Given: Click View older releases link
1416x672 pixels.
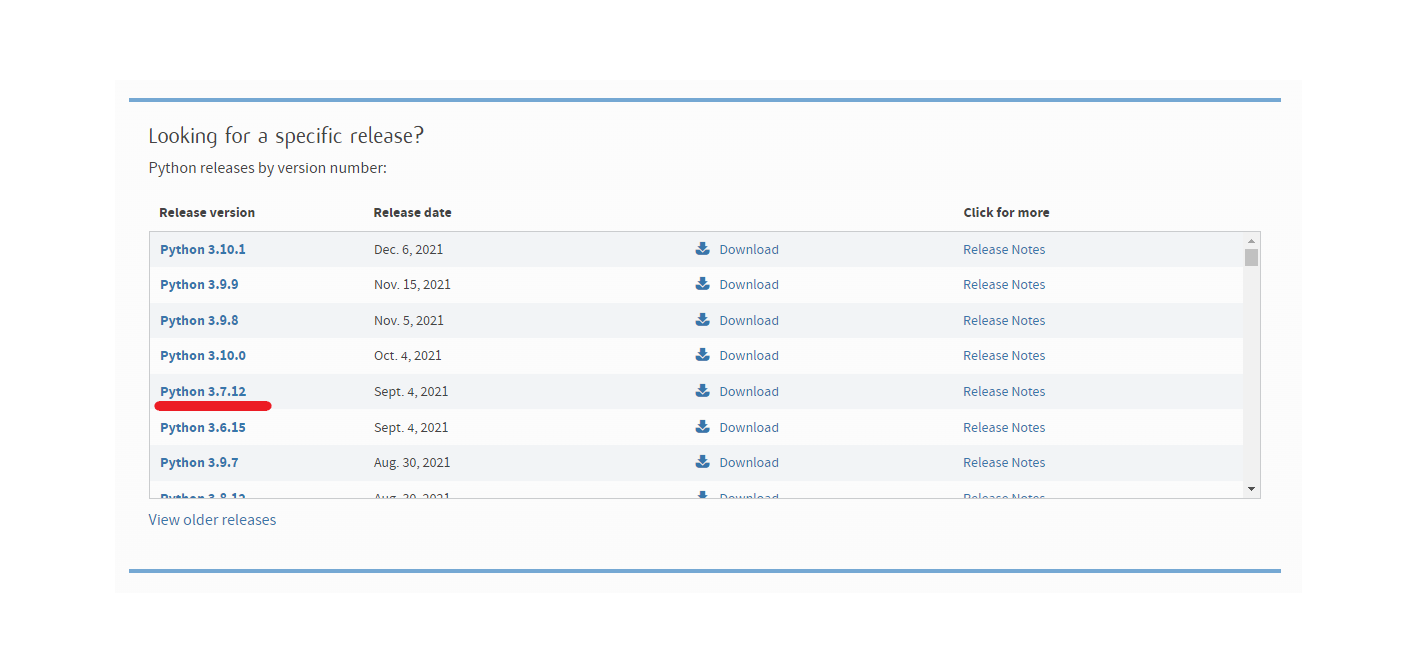Looking at the screenshot, I should [x=212, y=520].
